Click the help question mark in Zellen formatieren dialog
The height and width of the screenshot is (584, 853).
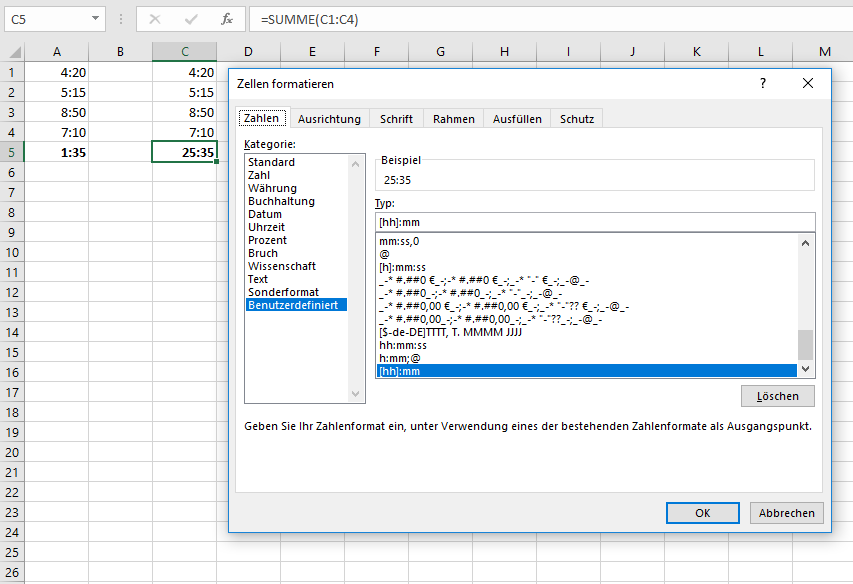click(763, 83)
